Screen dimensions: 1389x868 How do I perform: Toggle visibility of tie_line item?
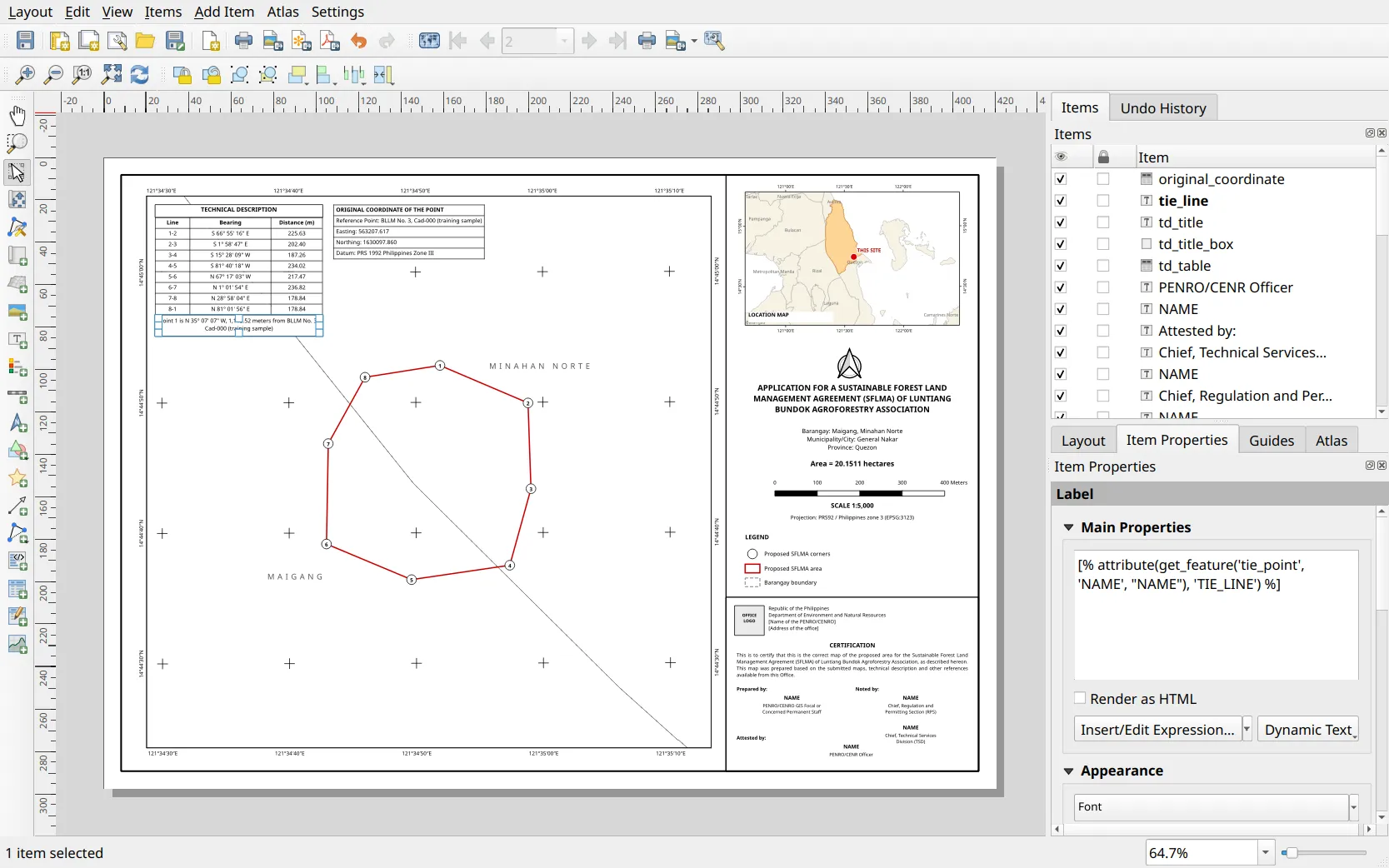pyautogui.click(x=1061, y=201)
